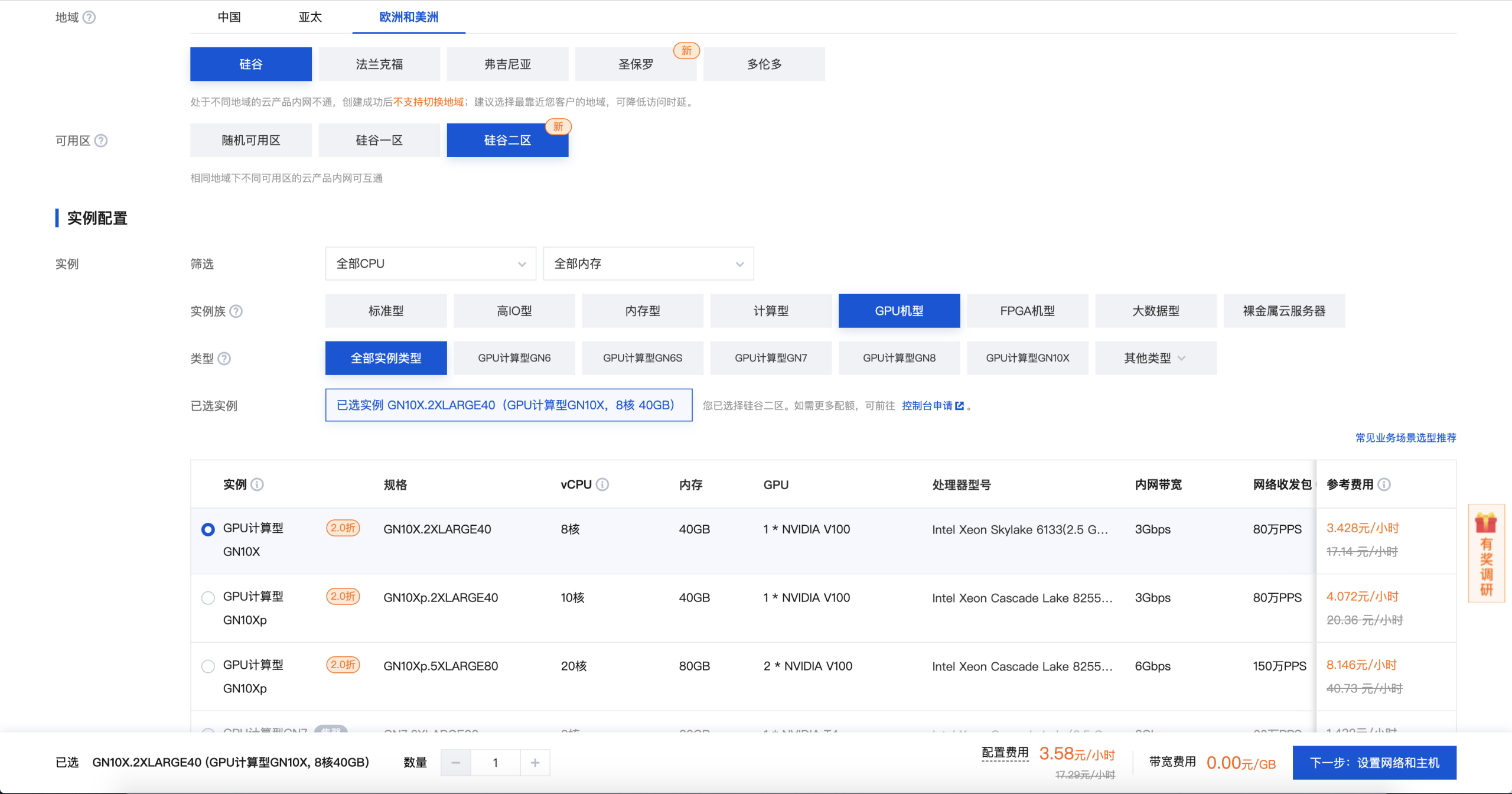Click the help icon next to 可用区
The width and height of the screenshot is (1512, 794).
(101, 141)
